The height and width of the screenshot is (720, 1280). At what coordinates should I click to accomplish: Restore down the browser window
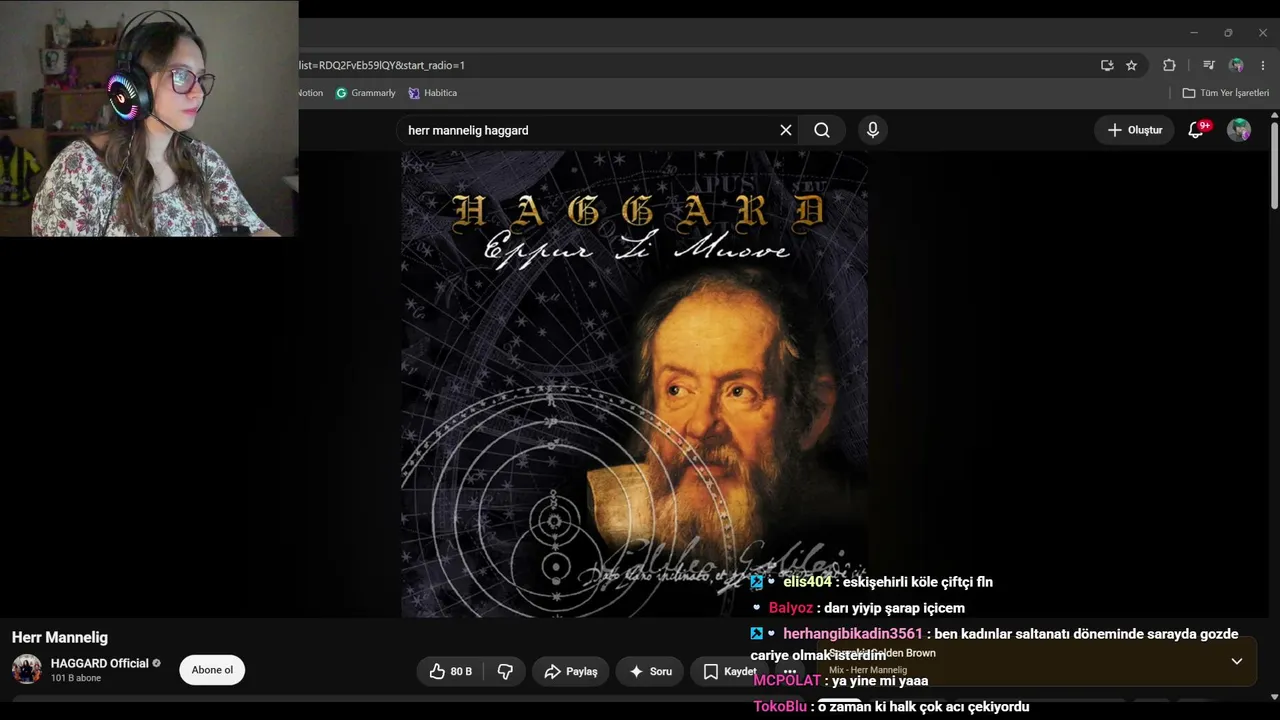[x=1228, y=33]
